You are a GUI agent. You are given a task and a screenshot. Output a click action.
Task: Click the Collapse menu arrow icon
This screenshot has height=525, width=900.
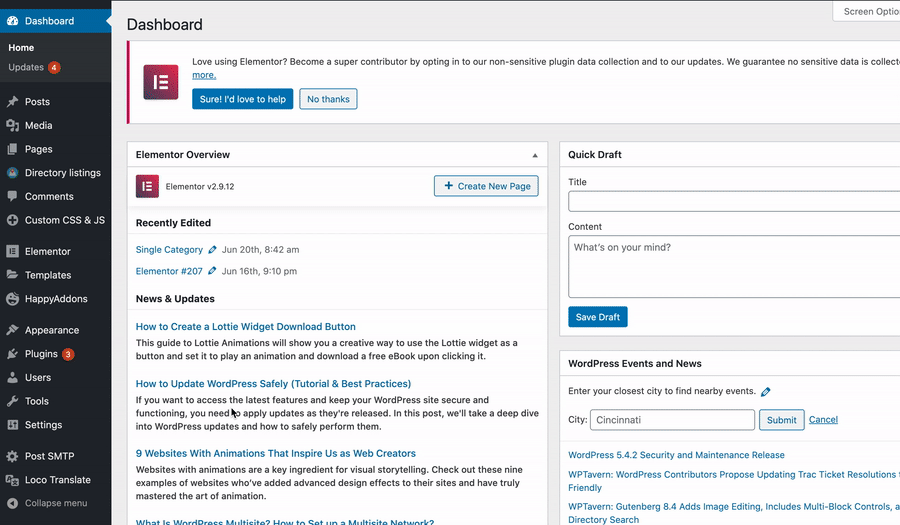tap(13, 503)
